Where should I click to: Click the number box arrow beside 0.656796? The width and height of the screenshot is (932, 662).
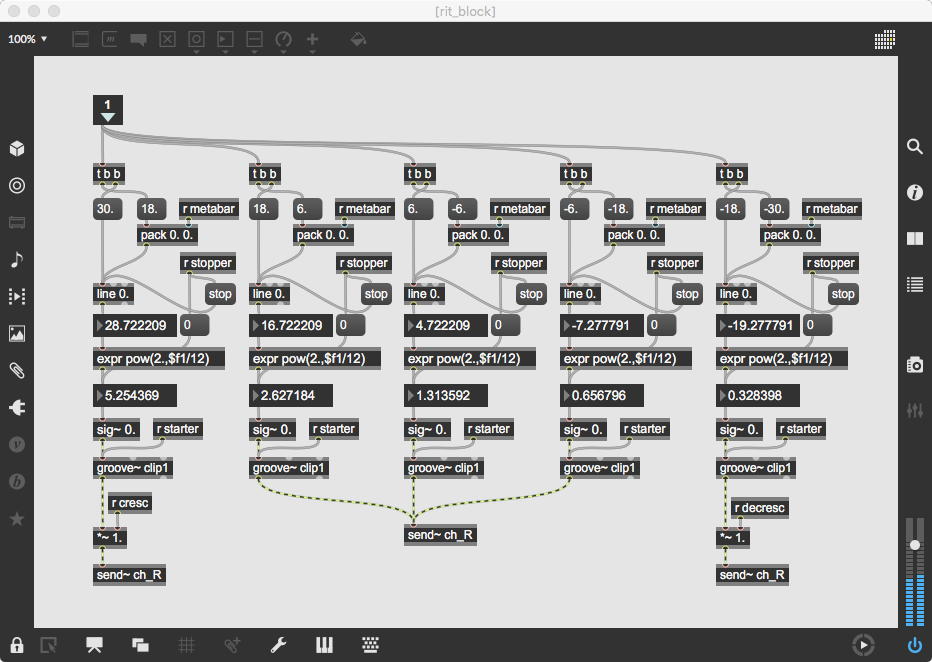click(566, 395)
